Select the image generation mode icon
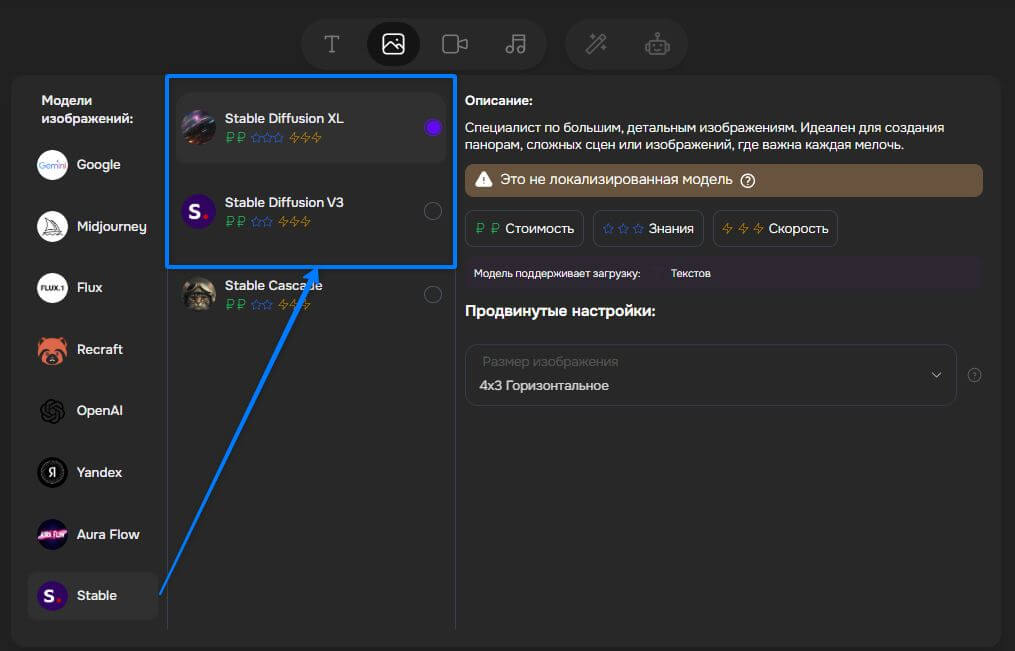Viewport: 1015px width, 651px height. tap(393, 44)
